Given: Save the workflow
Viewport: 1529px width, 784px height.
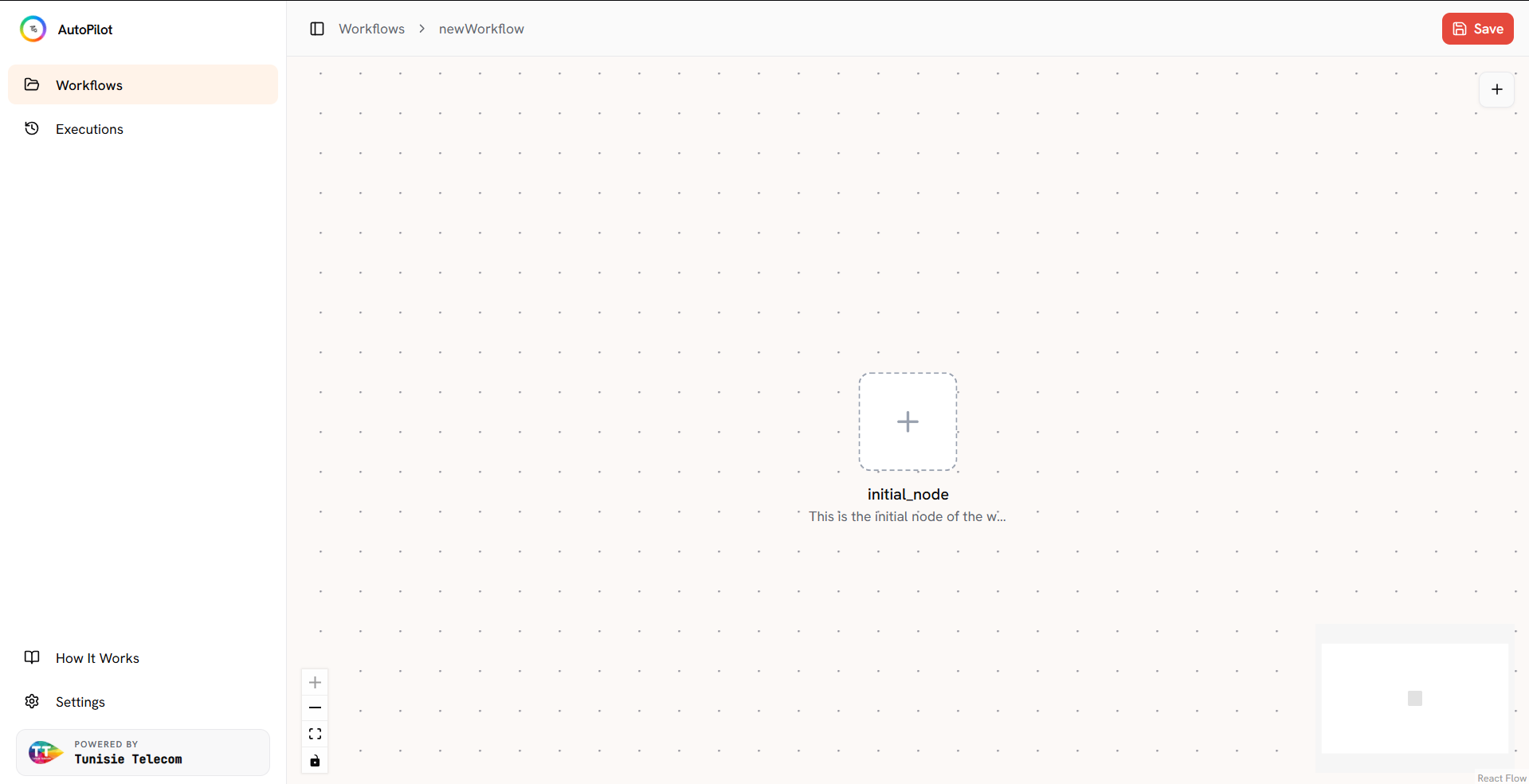Looking at the screenshot, I should pyautogui.click(x=1477, y=29).
